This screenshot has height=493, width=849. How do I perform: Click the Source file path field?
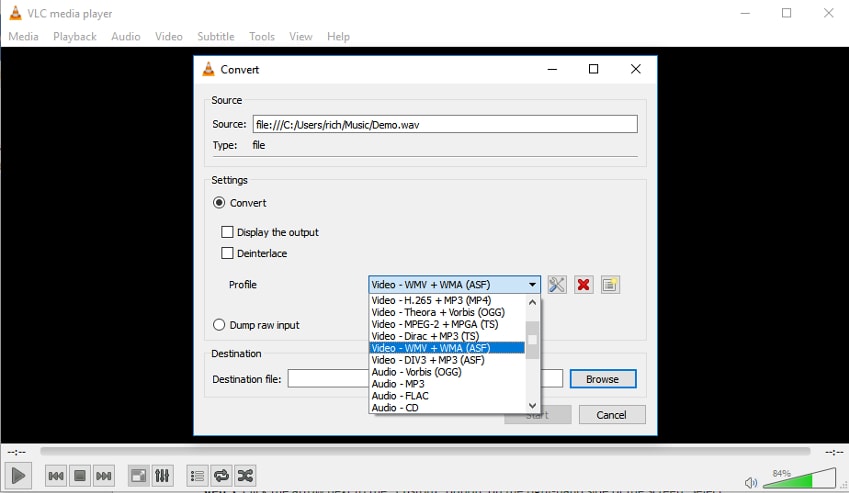point(445,124)
